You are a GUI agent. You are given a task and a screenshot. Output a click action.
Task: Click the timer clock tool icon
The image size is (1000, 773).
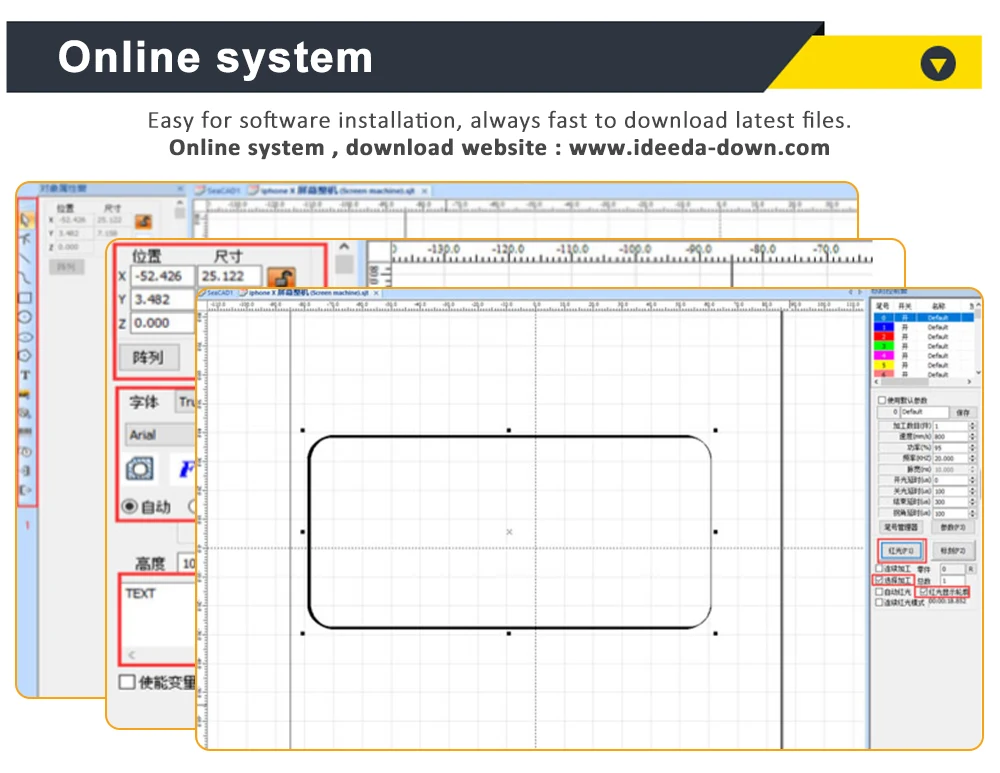(26, 452)
